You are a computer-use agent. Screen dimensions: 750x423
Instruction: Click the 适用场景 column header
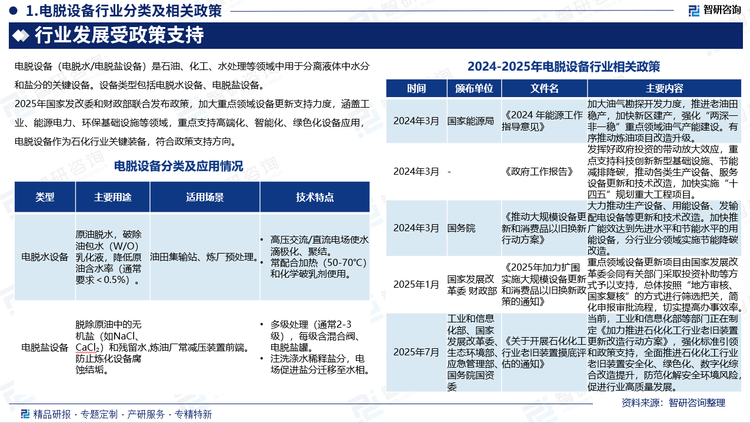[205, 197]
